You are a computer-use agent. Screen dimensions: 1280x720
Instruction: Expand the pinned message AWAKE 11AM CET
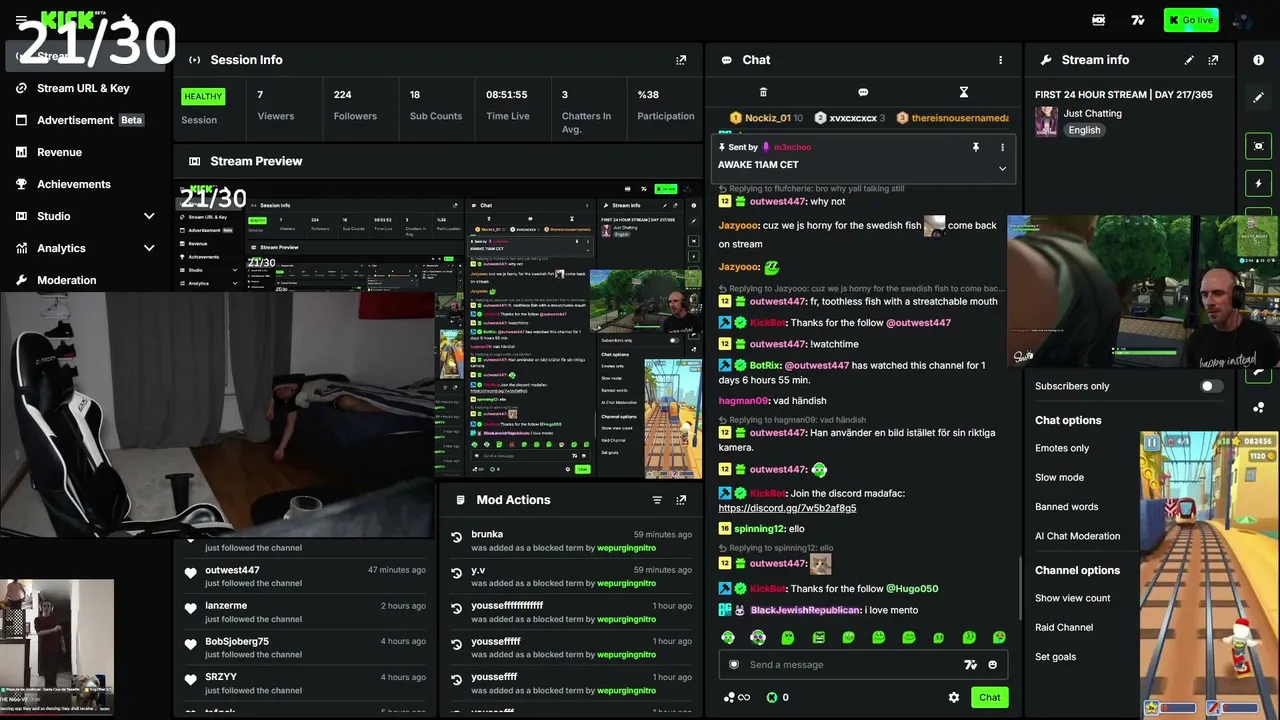(1002, 168)
